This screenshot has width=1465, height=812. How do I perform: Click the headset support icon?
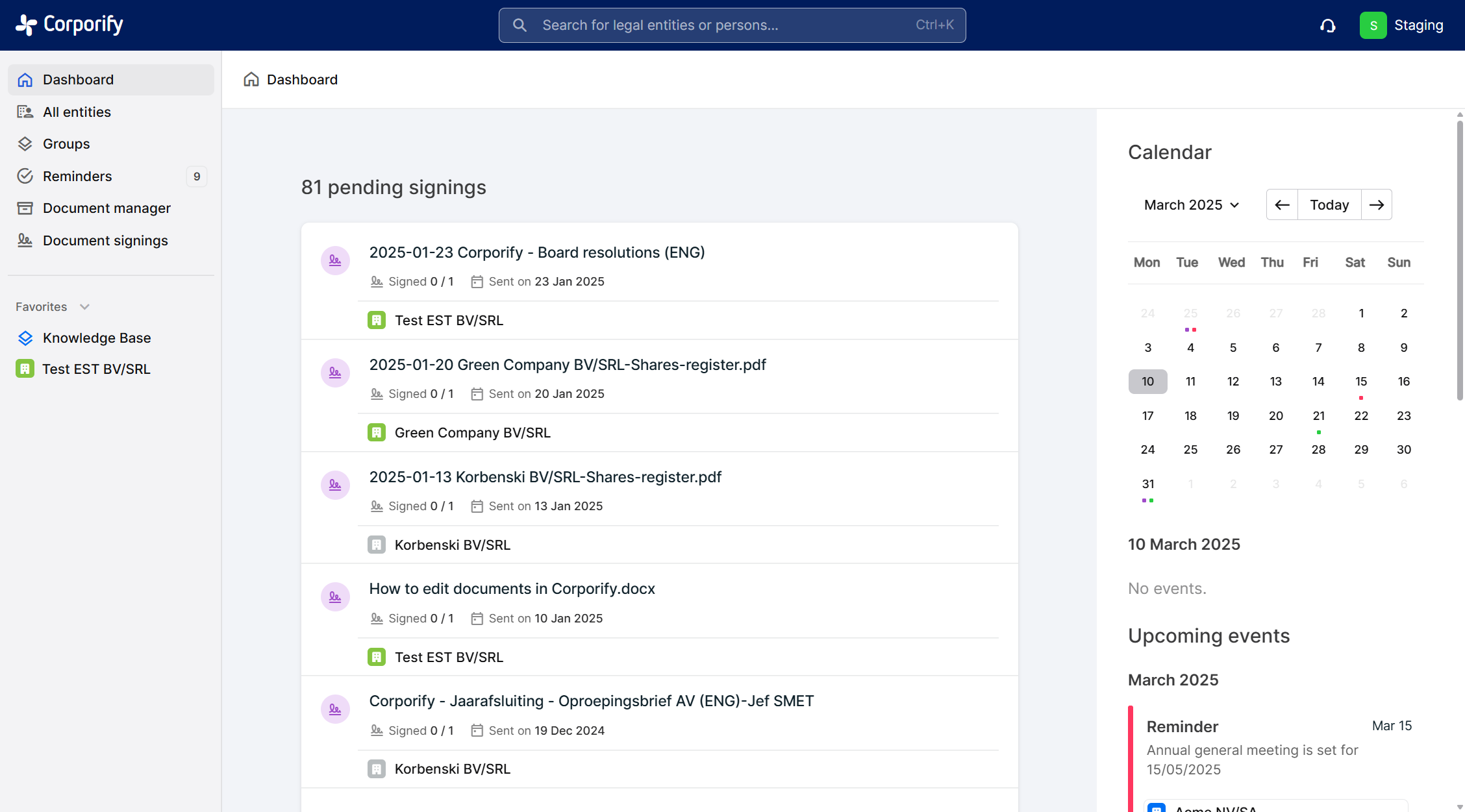[1327, 25]
